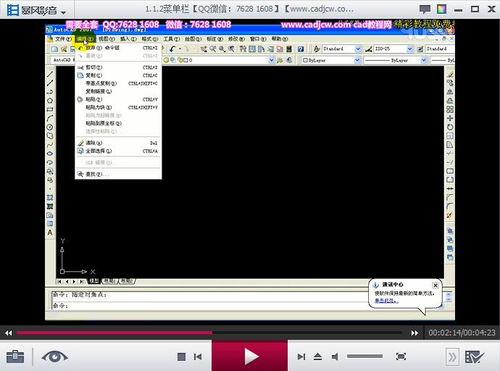
Task: Select the Erase tool in modify toolbar
Action: 450,74
